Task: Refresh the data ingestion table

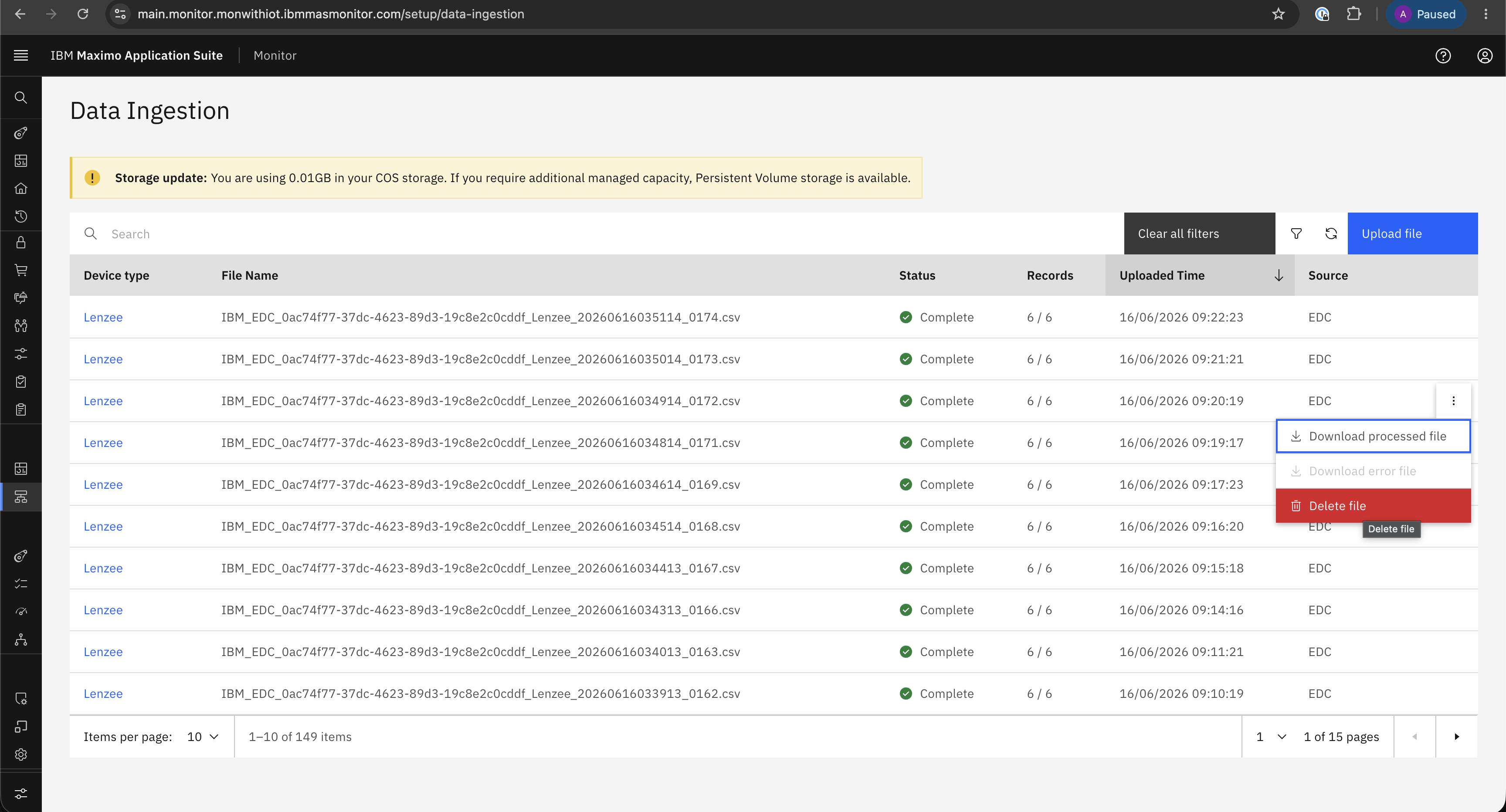Action: pos(1331,234)
